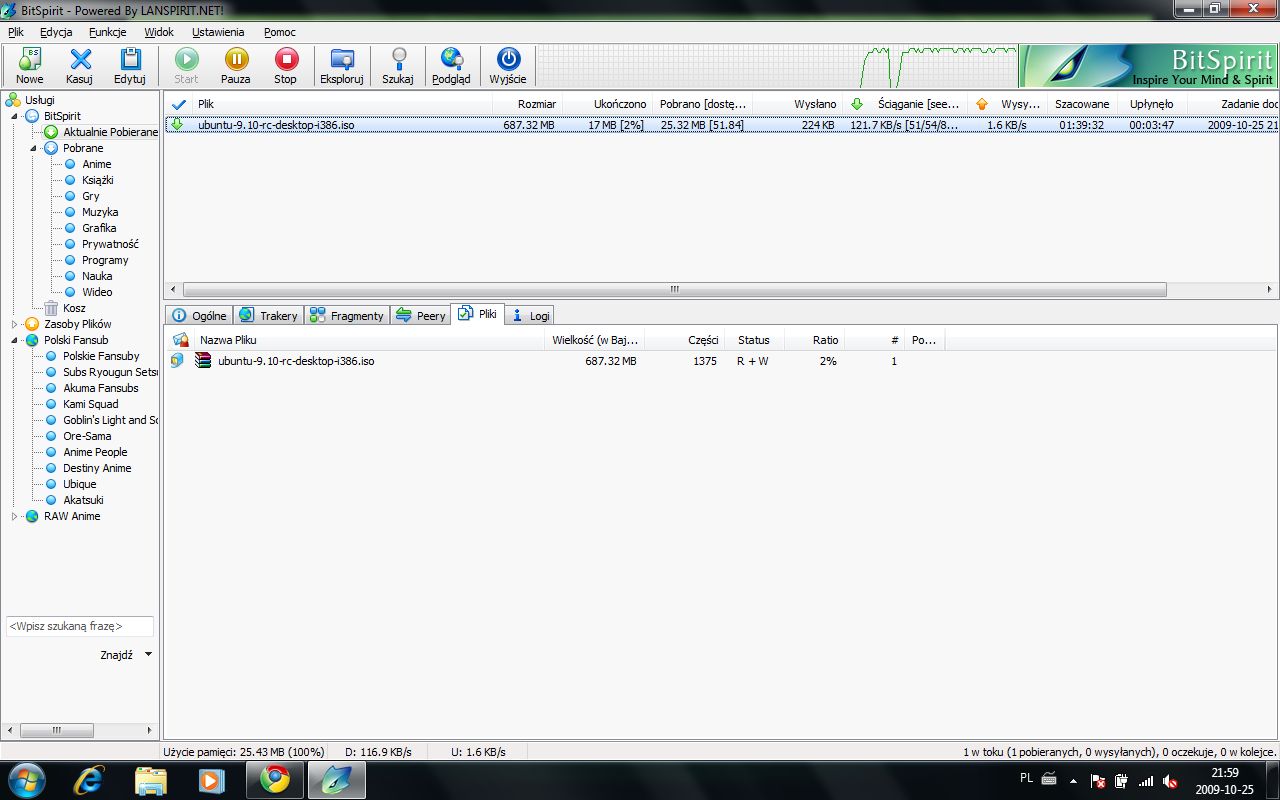Show hidden tray icons arrow
1280x800 pixels.
coord(1073,781)
